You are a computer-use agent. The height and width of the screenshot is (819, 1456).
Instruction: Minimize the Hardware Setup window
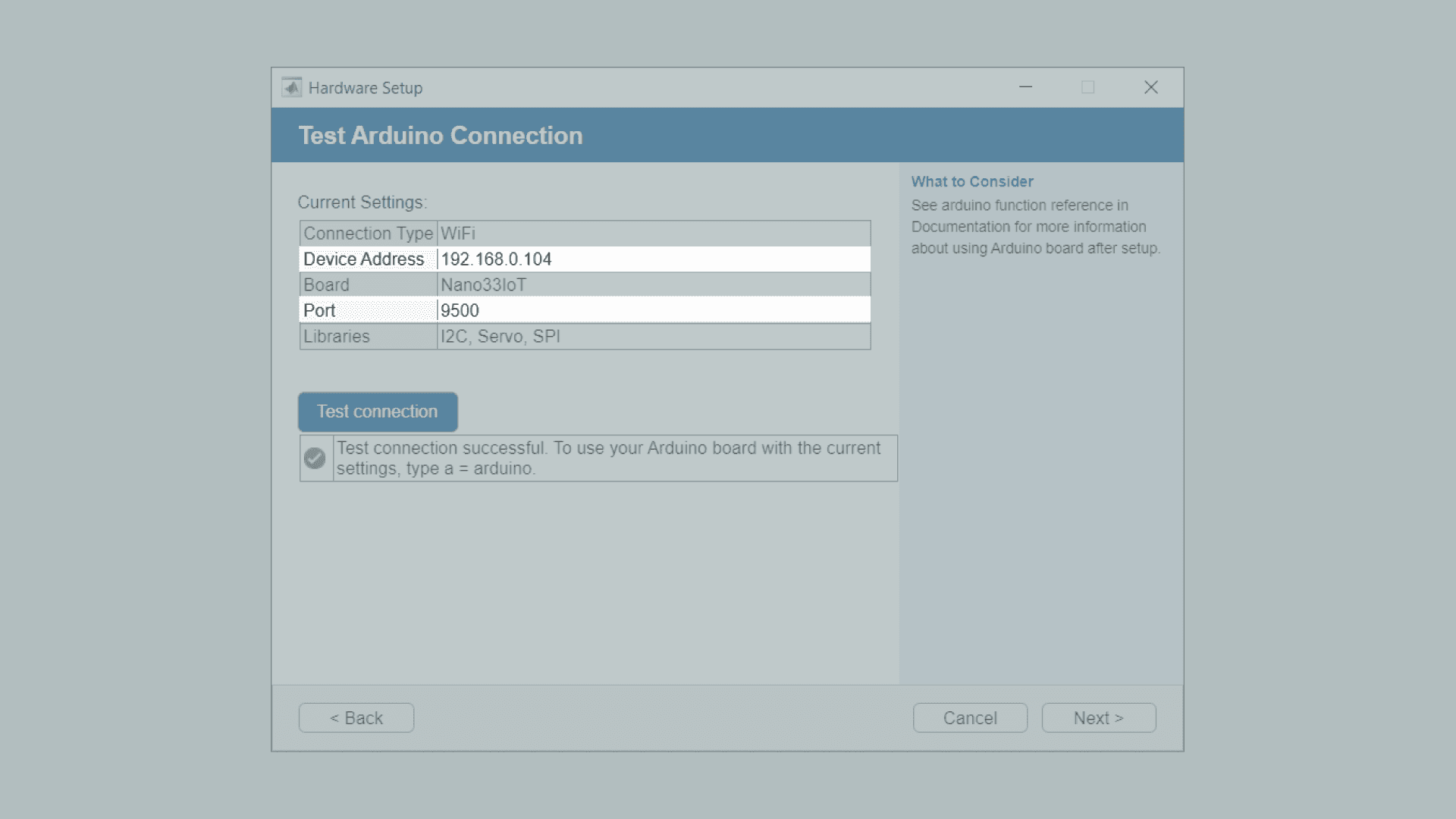pyautogui.click(x=1025, y=87)
